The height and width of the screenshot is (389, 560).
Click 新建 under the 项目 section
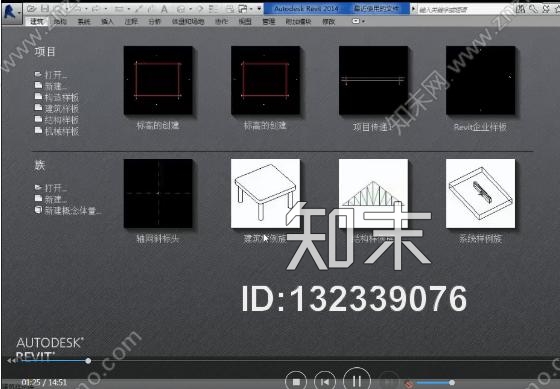(51, 86)
